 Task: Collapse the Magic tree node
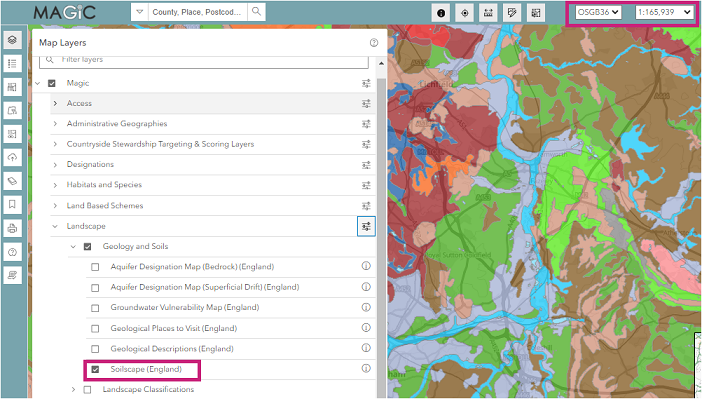coord(38,83)
